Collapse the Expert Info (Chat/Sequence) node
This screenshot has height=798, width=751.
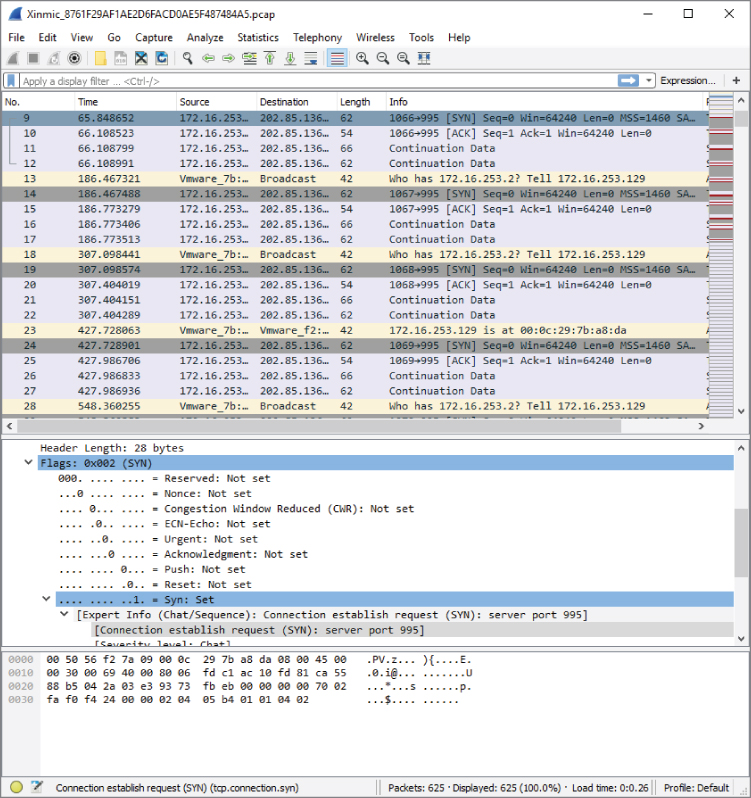[64, 614]
